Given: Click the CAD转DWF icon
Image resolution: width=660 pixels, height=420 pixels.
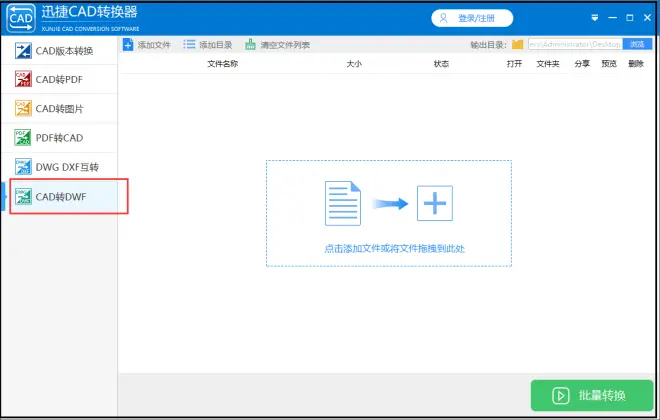Looking at the screenshot, I should click(23, 197).
